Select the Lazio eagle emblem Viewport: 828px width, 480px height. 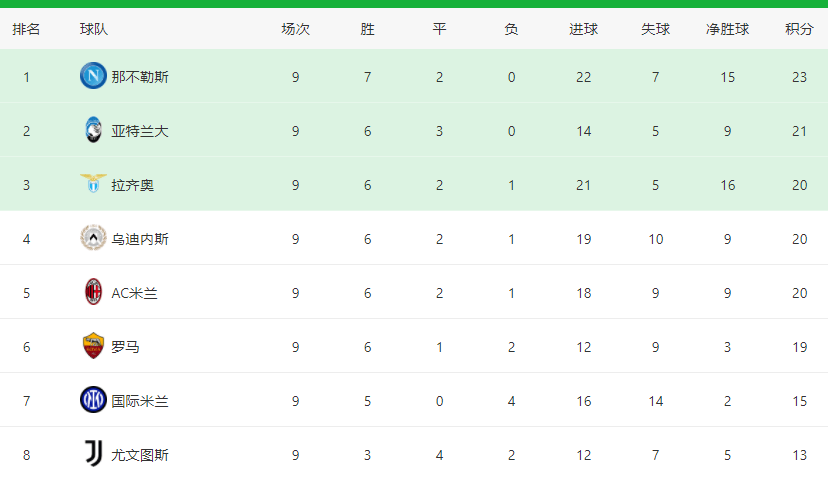pos(93,183)
